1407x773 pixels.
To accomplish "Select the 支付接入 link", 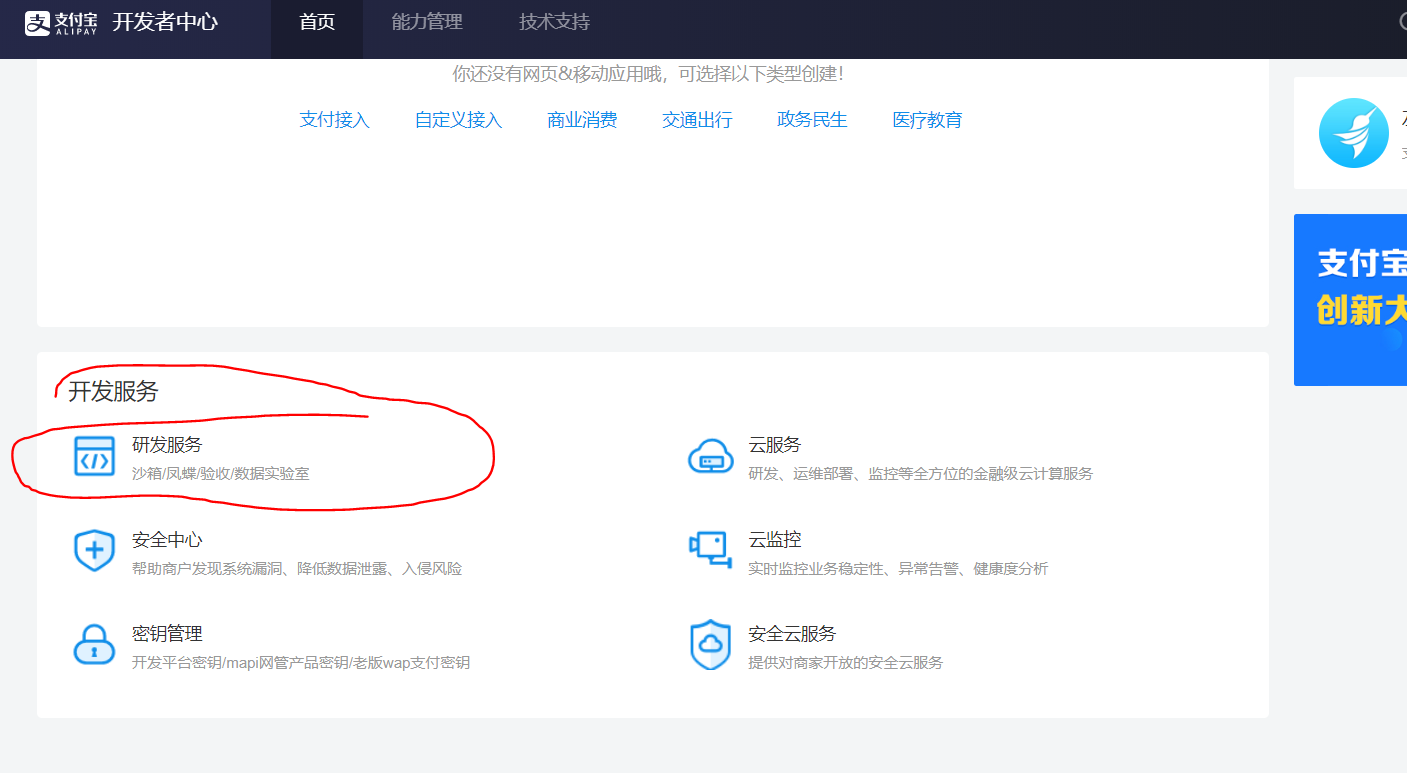I will [335, 120].
